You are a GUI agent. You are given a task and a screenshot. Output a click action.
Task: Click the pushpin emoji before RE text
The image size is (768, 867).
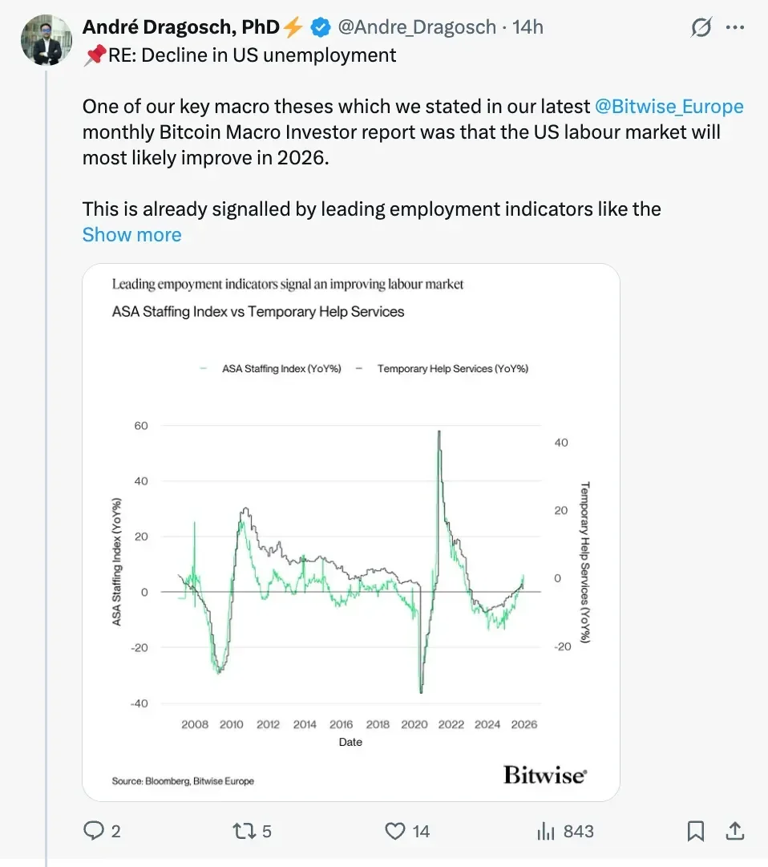click(x=93, y=56)
